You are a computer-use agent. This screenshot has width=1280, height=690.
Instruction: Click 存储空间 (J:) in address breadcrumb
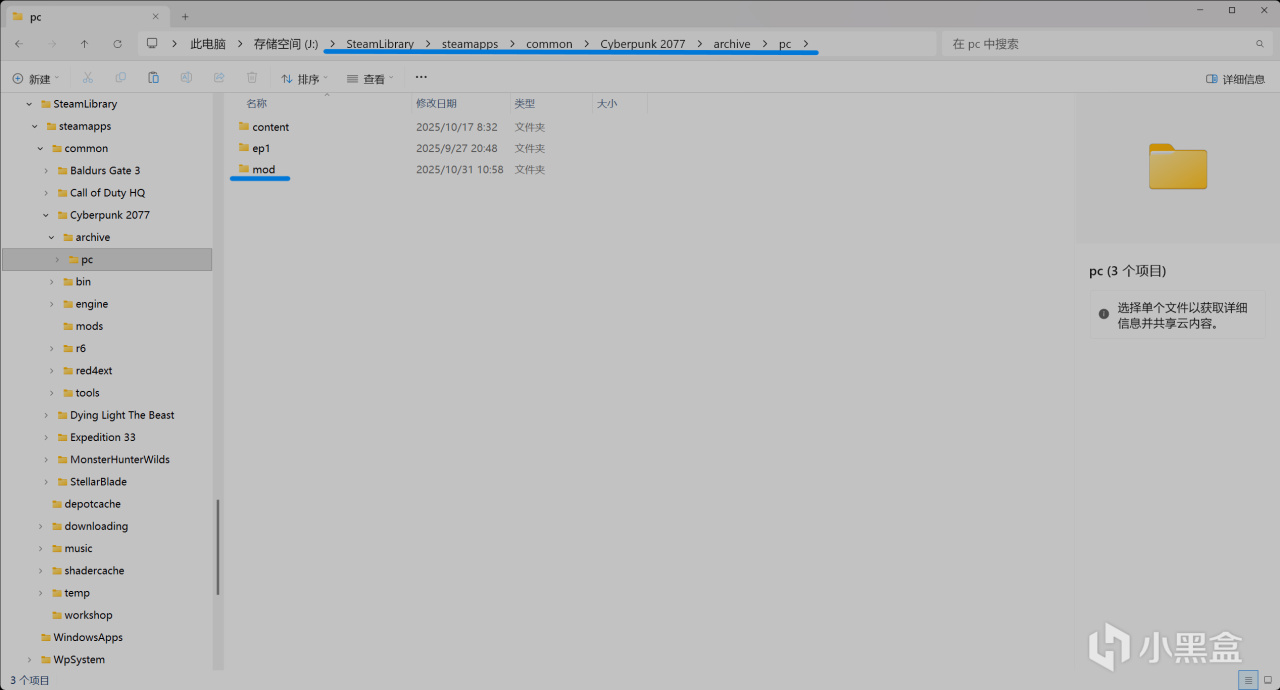click(x=286, y=44)
